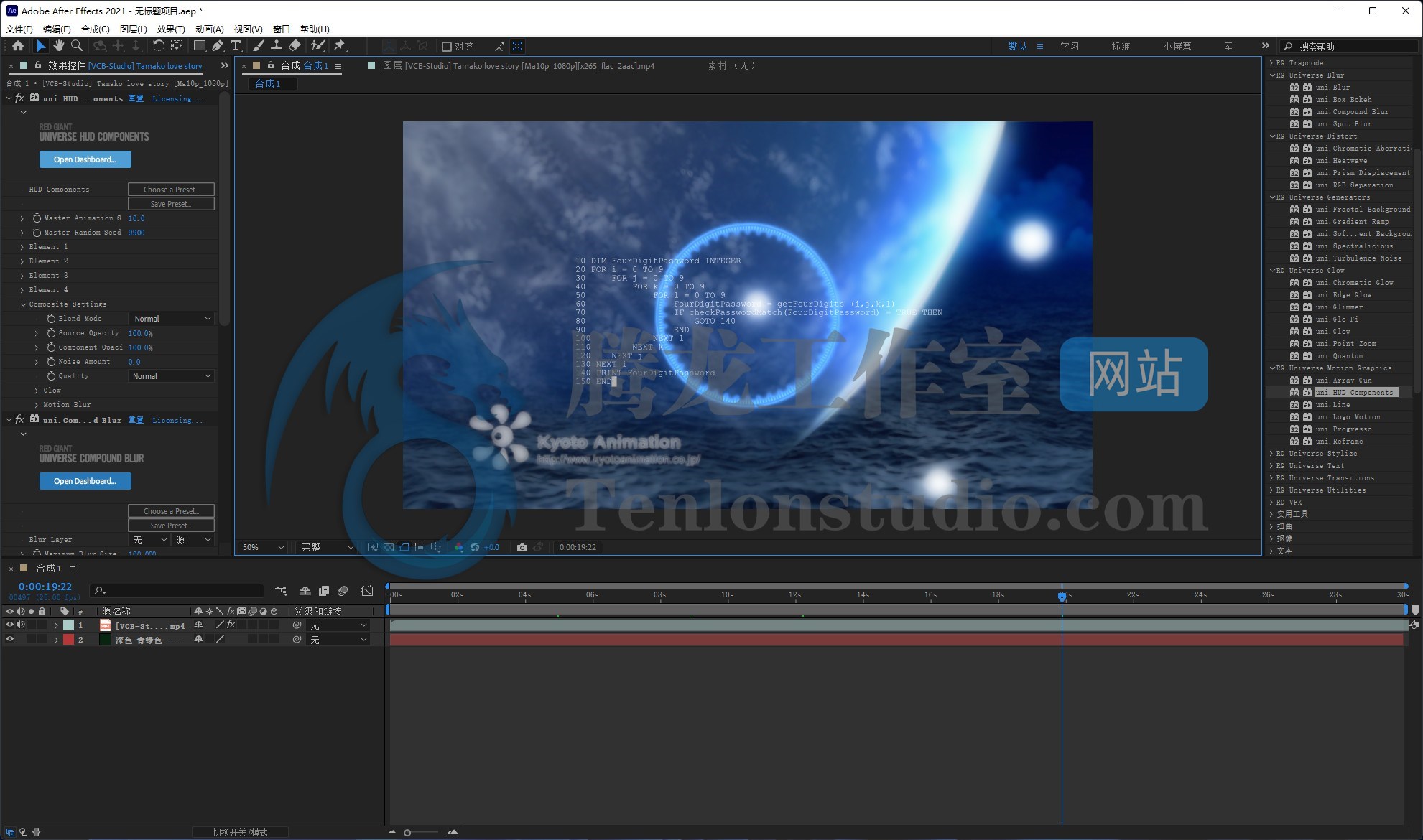Image resolution: width=1423 pixels, height=840 pixels.
Task: Open the 效果(T) menu
Action: click(x=171, y=29)
